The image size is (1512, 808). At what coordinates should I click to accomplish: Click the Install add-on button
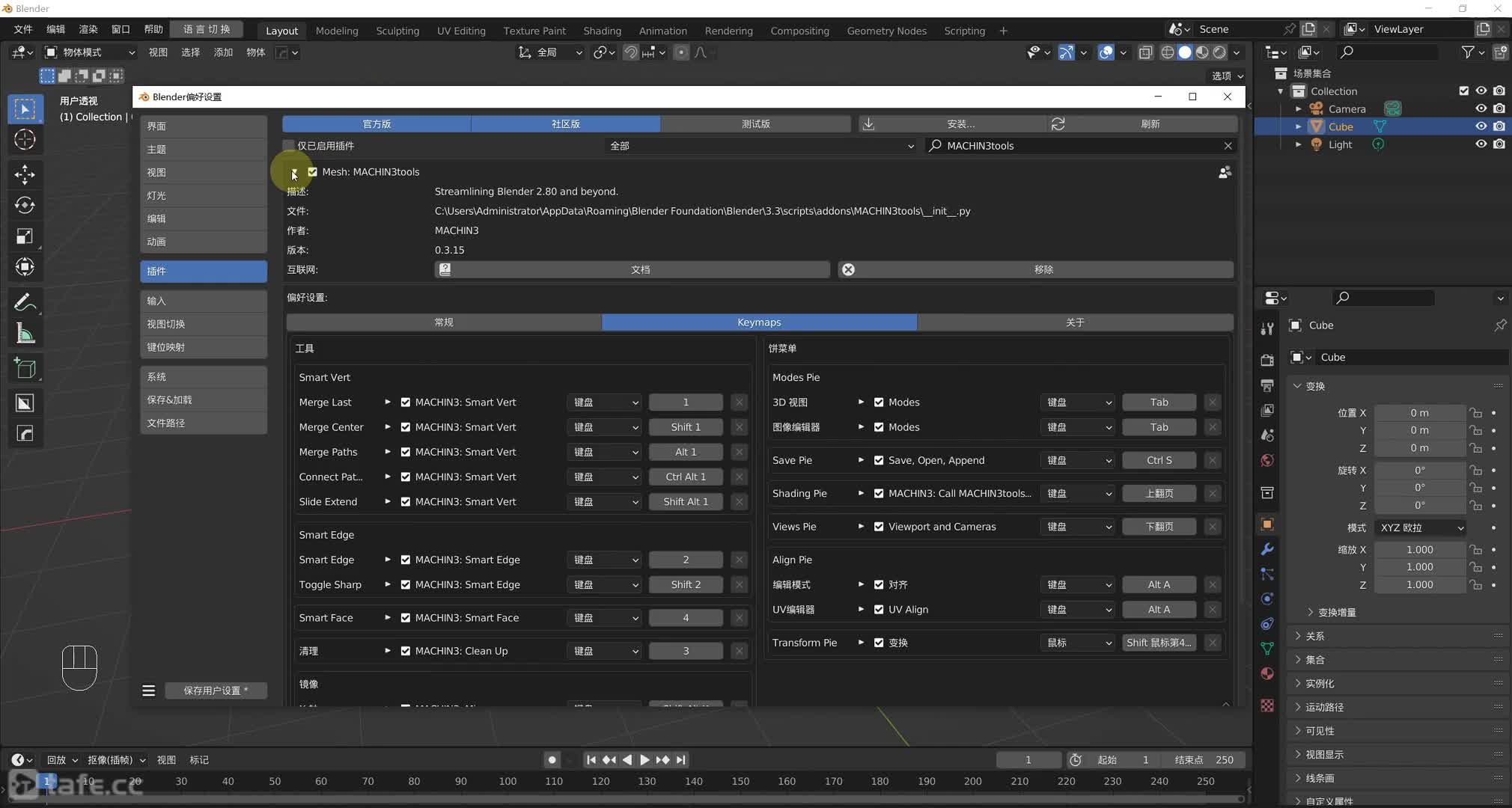pyautogui.click(x=952, y=124)
